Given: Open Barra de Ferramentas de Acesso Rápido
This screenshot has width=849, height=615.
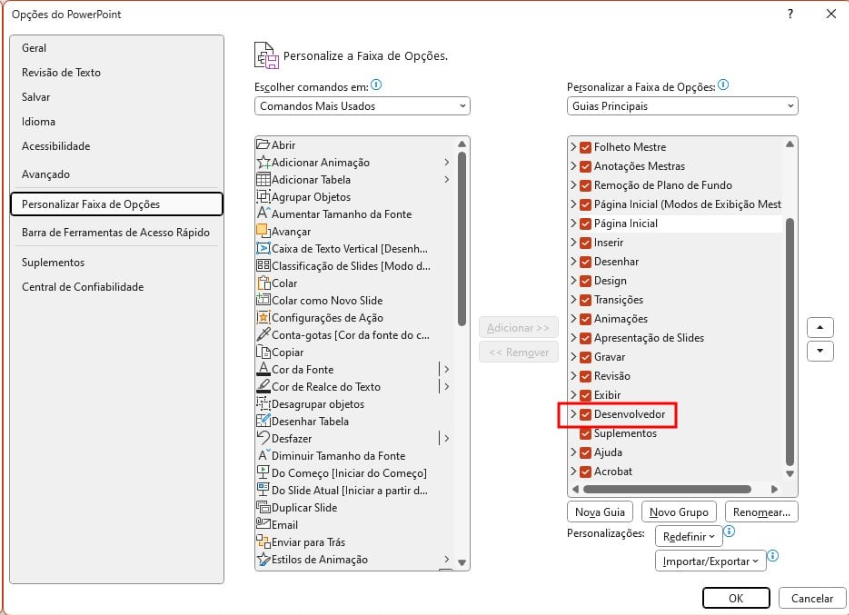Looking at the screenshot, I should [x=116, y=232].
